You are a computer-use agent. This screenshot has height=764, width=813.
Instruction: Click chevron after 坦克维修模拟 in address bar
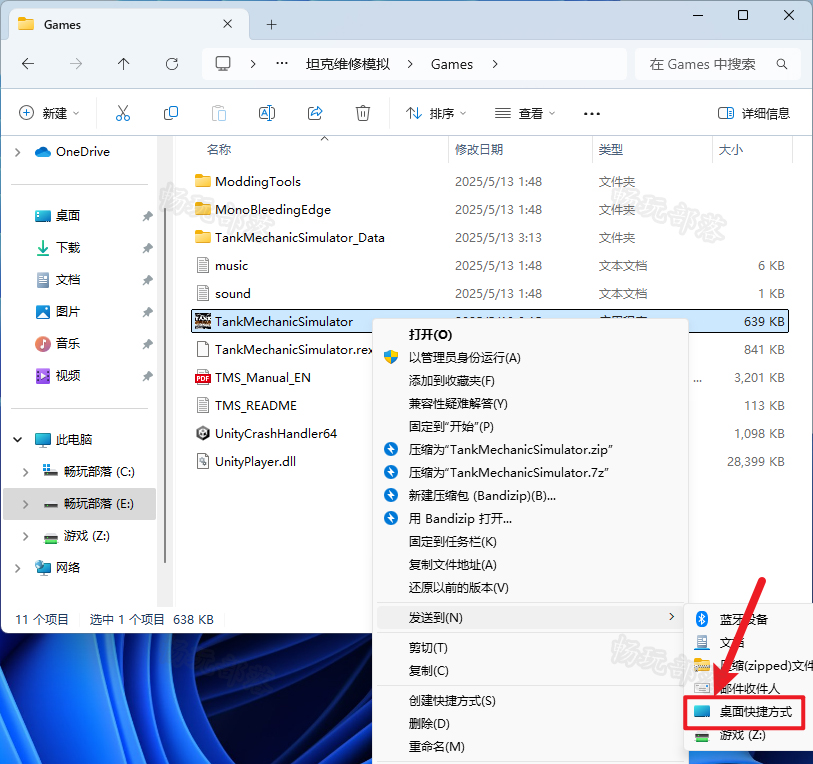pyautogui.click(x=410, y=64)
